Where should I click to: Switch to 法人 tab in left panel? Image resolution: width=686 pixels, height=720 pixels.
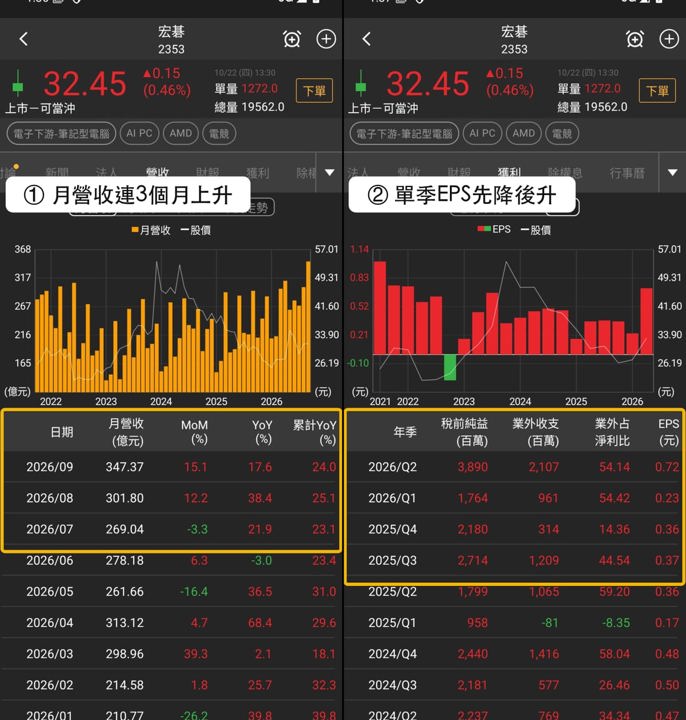tap(107, 173)
